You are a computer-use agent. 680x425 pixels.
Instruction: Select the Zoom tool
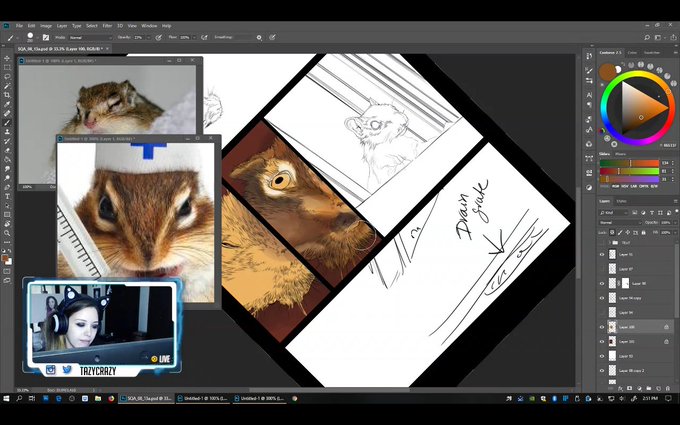coord(7,233)
